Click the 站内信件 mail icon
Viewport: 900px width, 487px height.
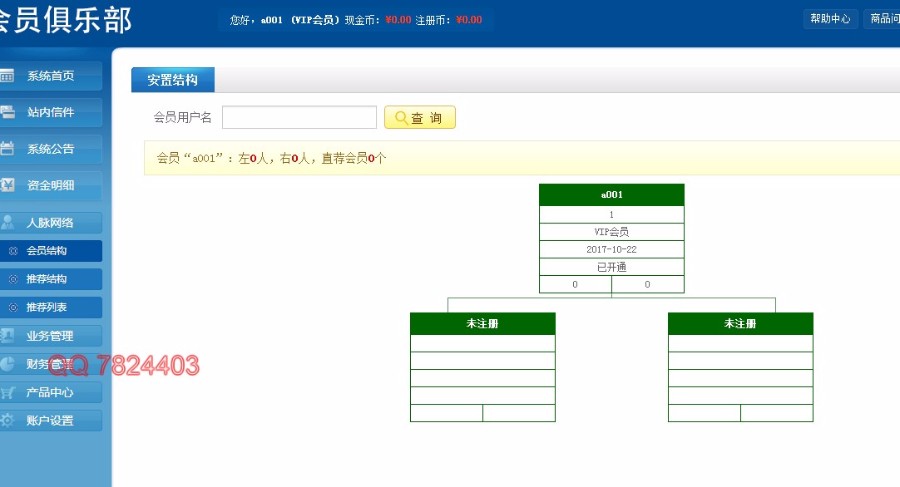(x=8, y=112)
